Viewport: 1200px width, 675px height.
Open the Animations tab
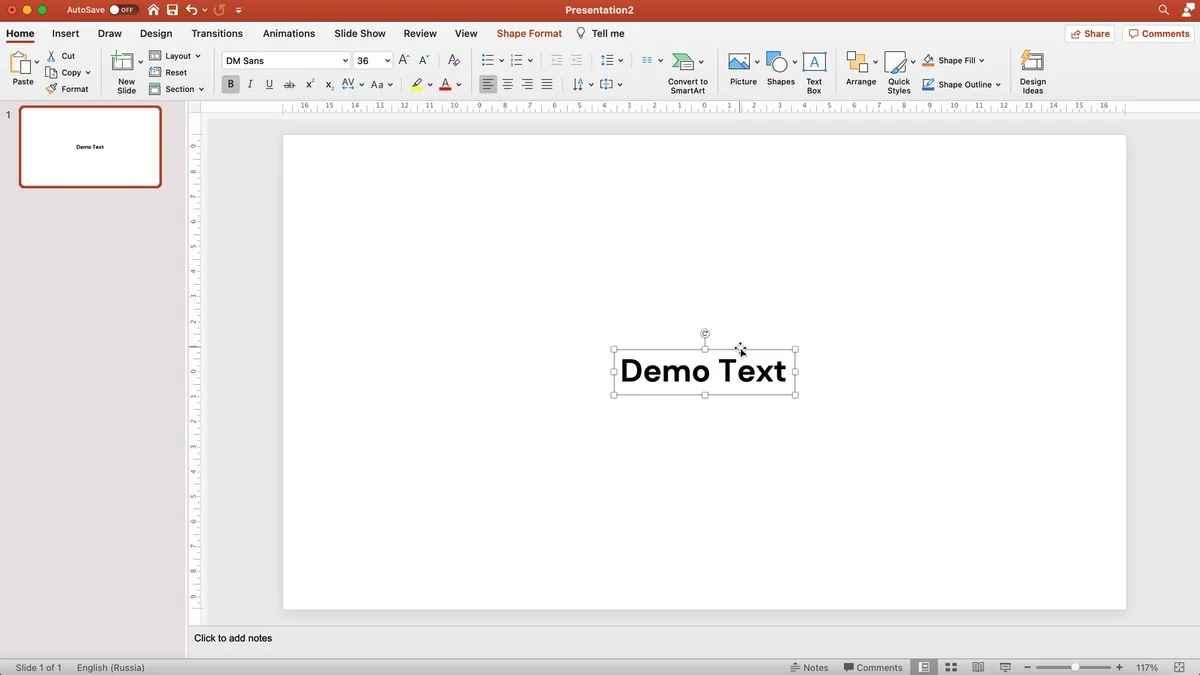pos(289,34)
